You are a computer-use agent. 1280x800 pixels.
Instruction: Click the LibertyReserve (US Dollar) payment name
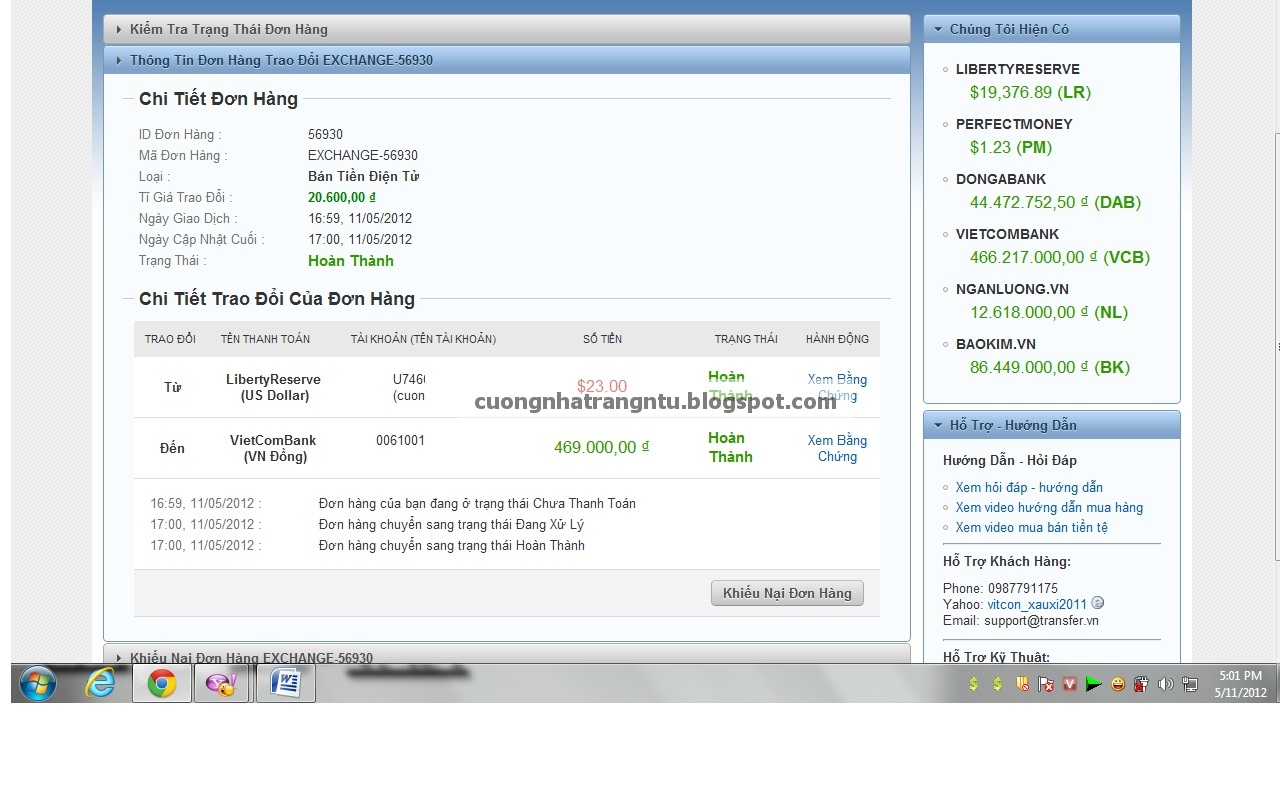273,387
